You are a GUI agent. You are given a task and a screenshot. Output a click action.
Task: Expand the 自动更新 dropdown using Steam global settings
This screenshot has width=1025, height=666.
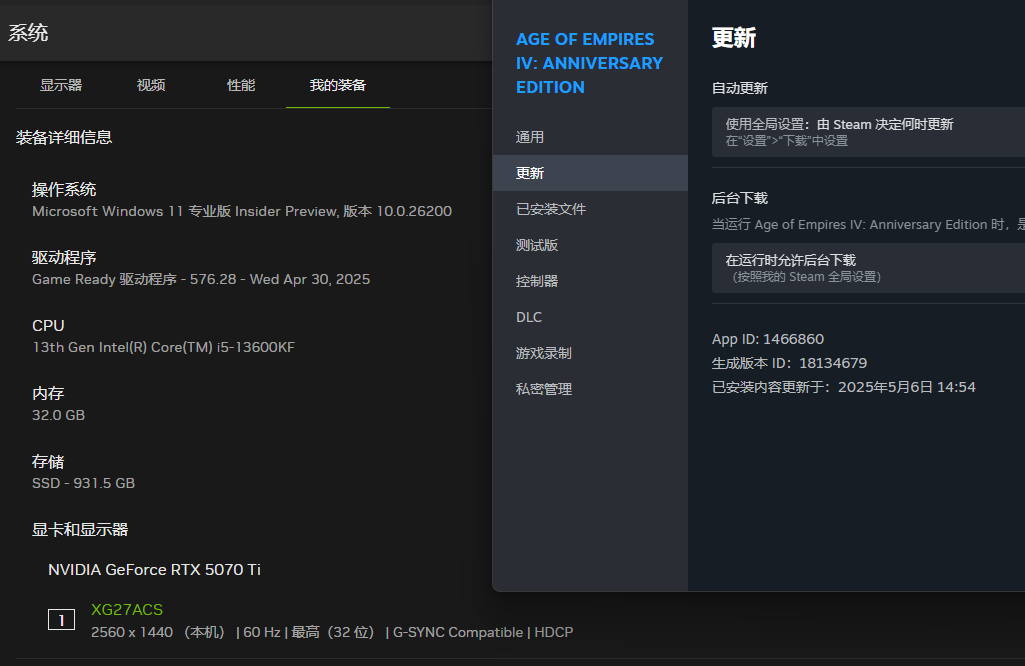pyautogui.click(x=868, y=132)
